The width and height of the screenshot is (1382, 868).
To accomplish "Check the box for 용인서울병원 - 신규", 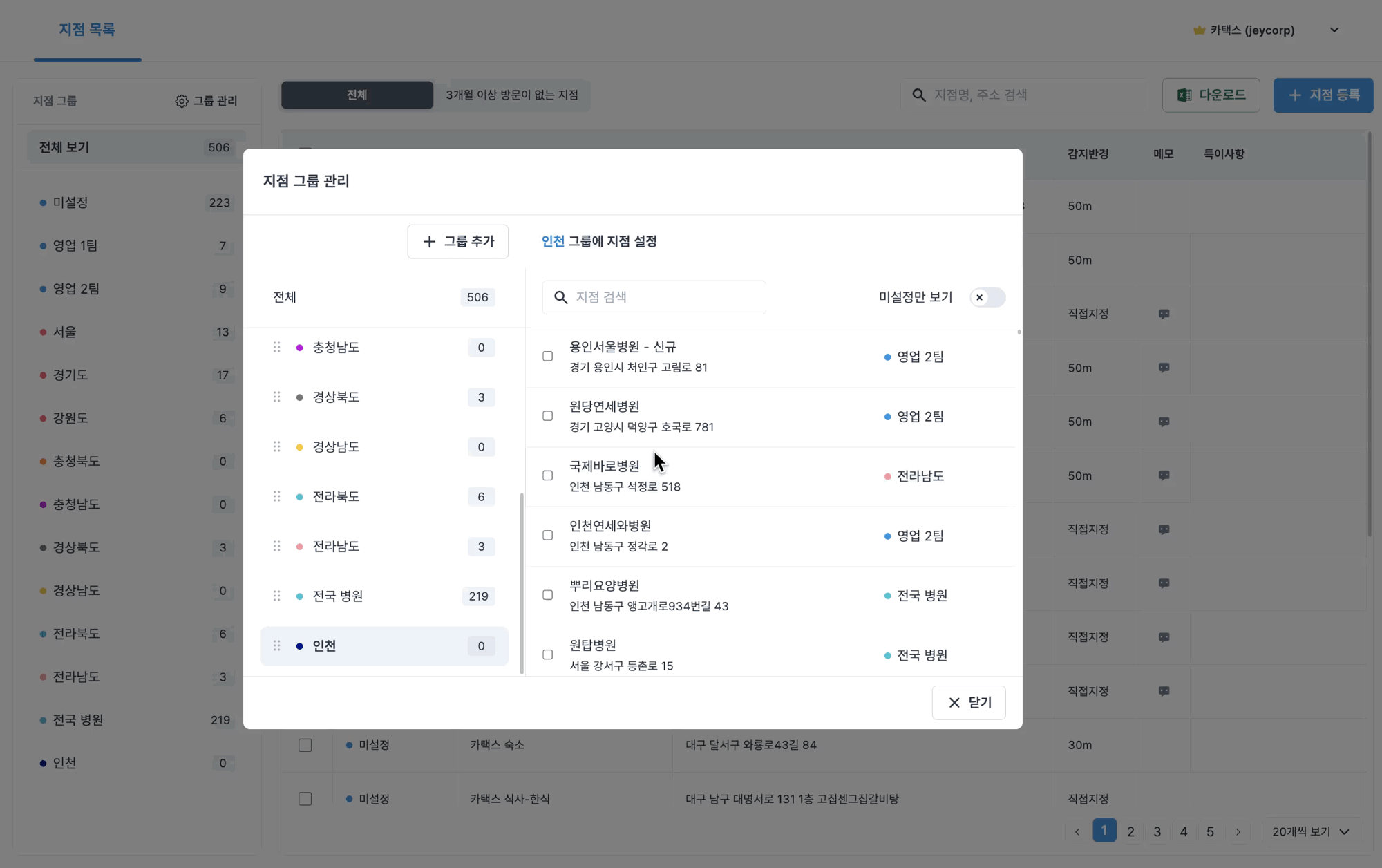I will pos(547,357).
